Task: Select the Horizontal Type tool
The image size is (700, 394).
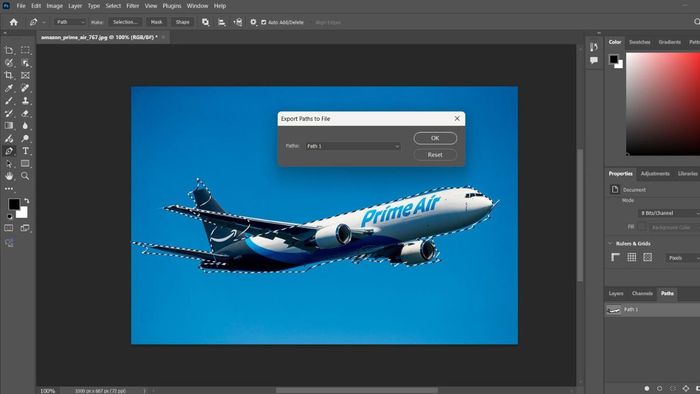Action: pos(25,151)
